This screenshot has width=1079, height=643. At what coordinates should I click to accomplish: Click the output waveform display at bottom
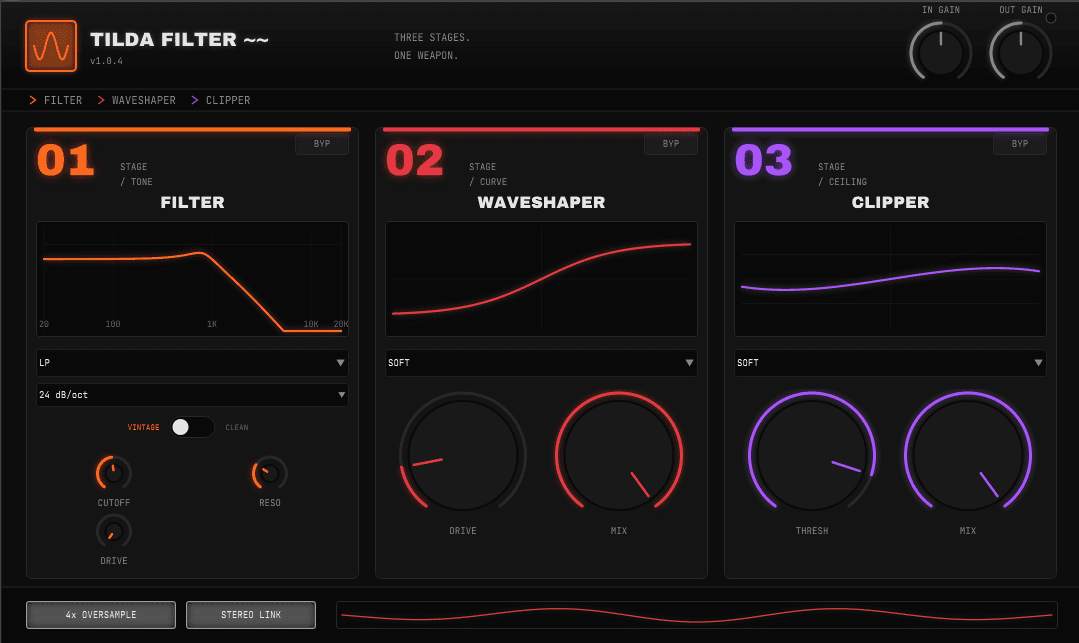click(696, 615)
